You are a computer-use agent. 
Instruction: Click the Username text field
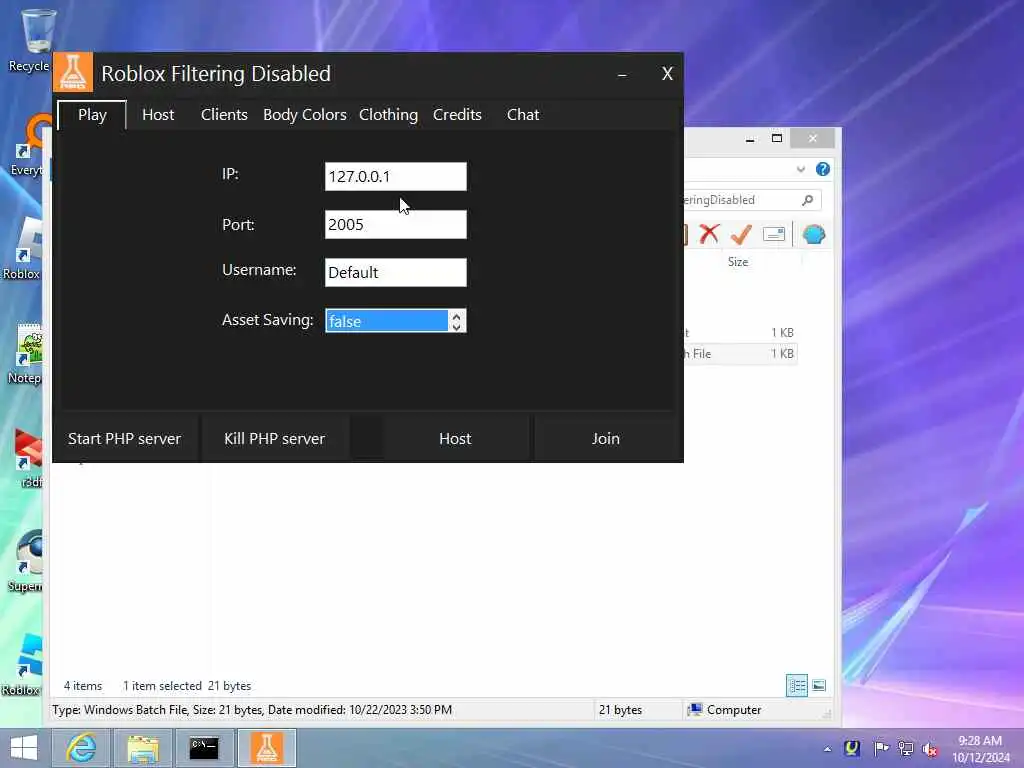point(396,272)
